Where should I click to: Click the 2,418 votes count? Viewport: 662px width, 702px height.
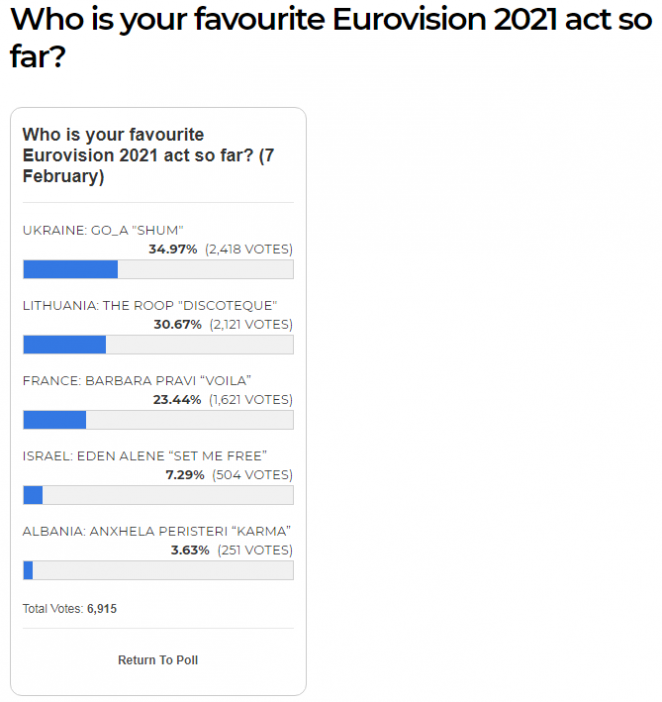[249, 249]
